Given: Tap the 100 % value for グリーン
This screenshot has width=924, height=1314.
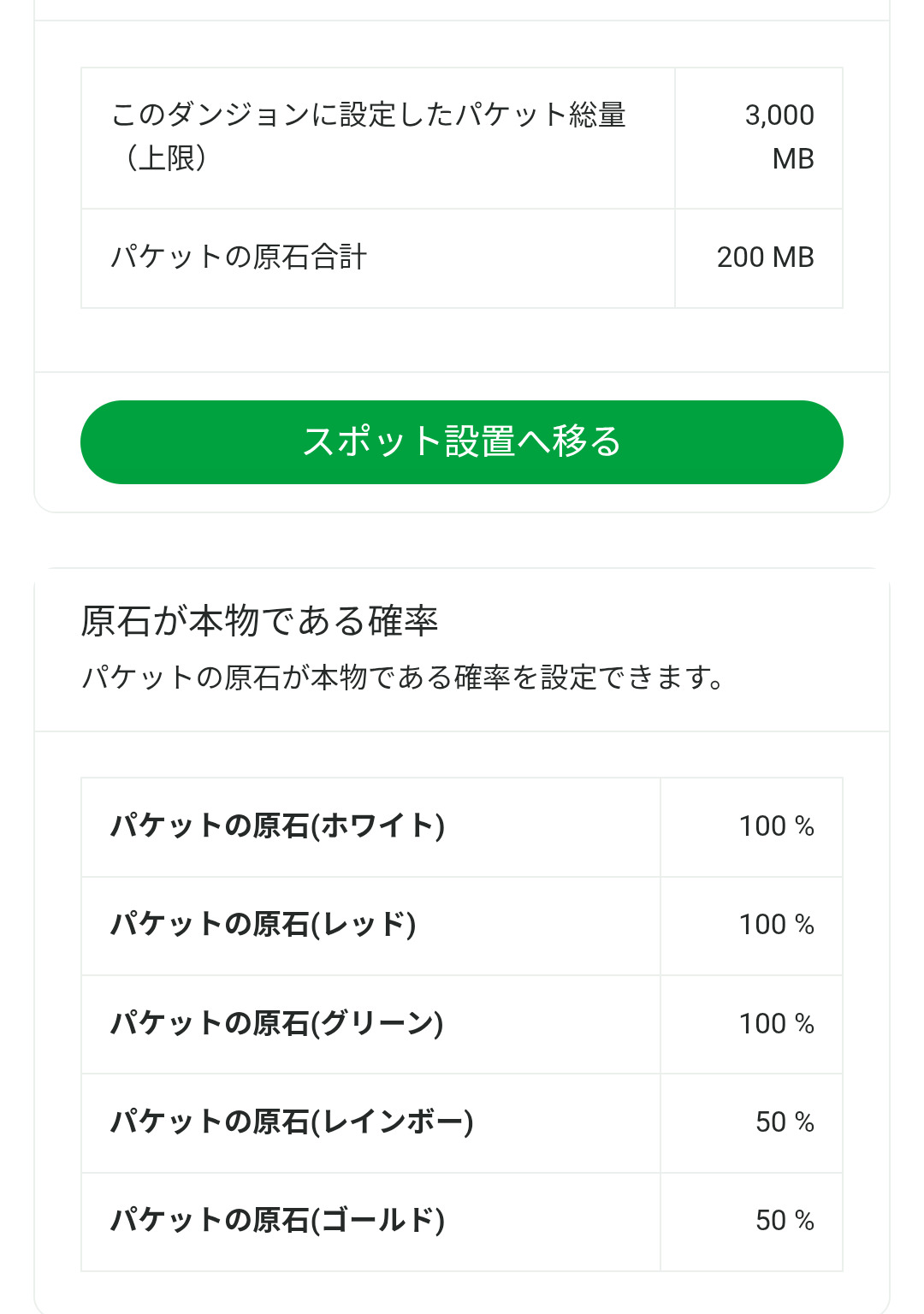Looking at the screenshot, I should tap(776, 1024).
